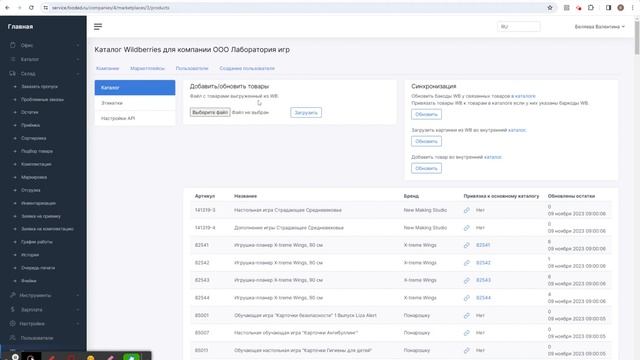Expand the Настройки sidebar section chevron
640x360 pixels.
point(78,324)
